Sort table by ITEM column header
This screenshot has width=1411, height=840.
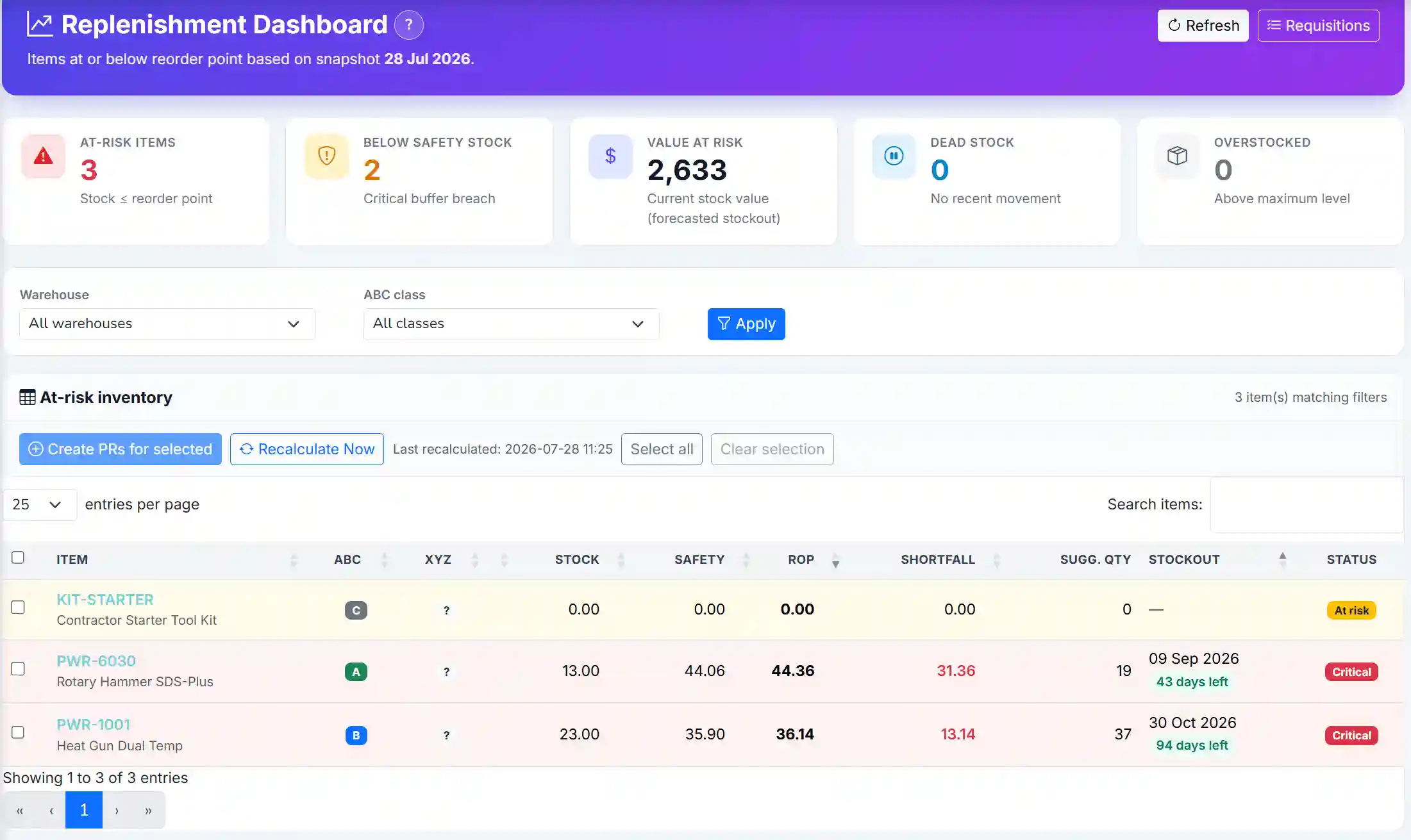(72, 559)
